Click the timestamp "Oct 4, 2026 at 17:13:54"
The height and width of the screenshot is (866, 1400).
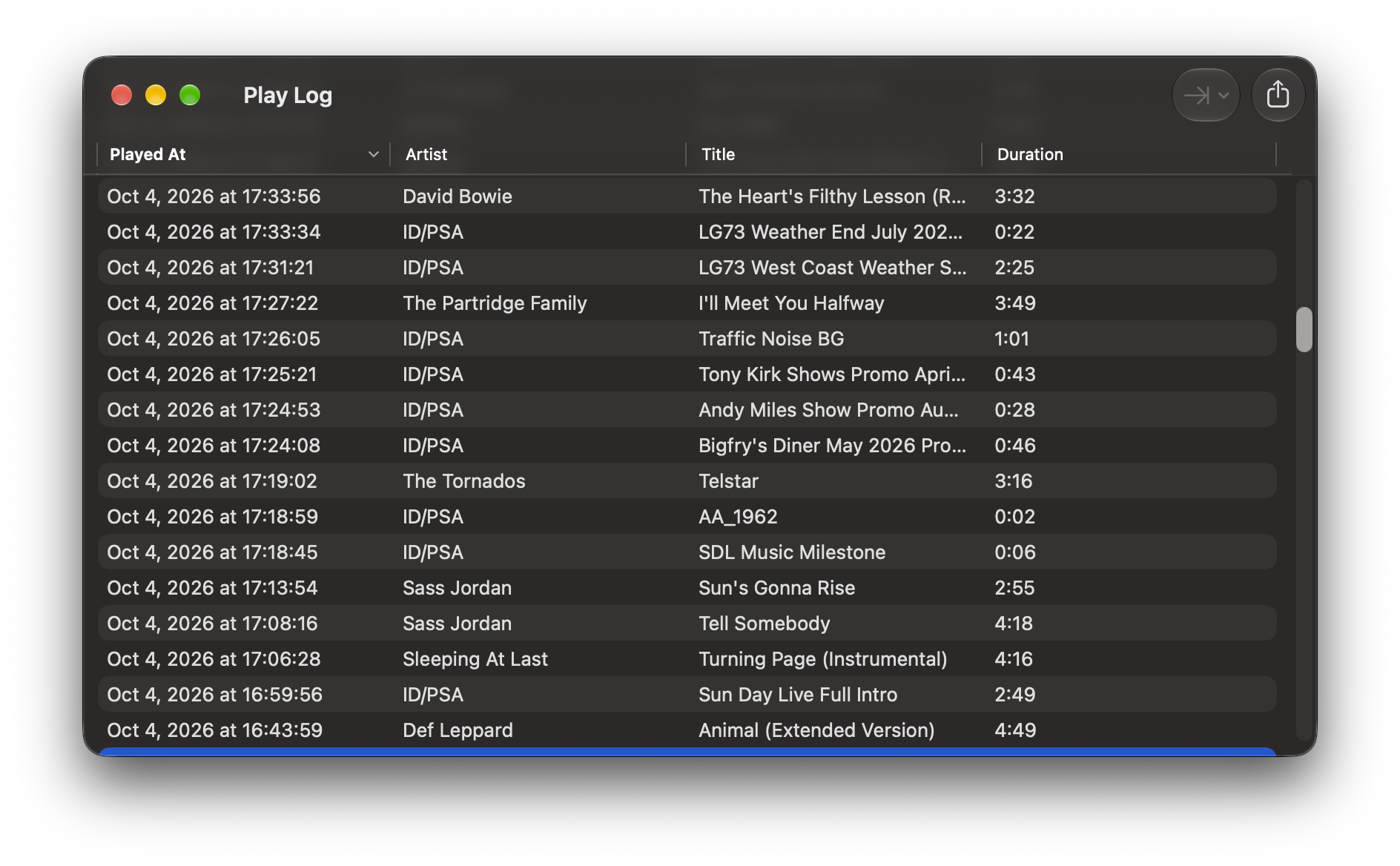212,588
